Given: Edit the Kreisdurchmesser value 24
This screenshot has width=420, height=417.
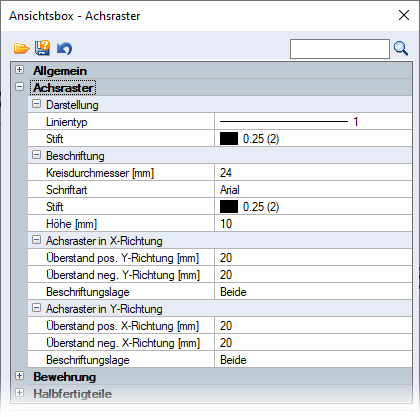Looking at the screenshot, I should (x=313, y=173).
